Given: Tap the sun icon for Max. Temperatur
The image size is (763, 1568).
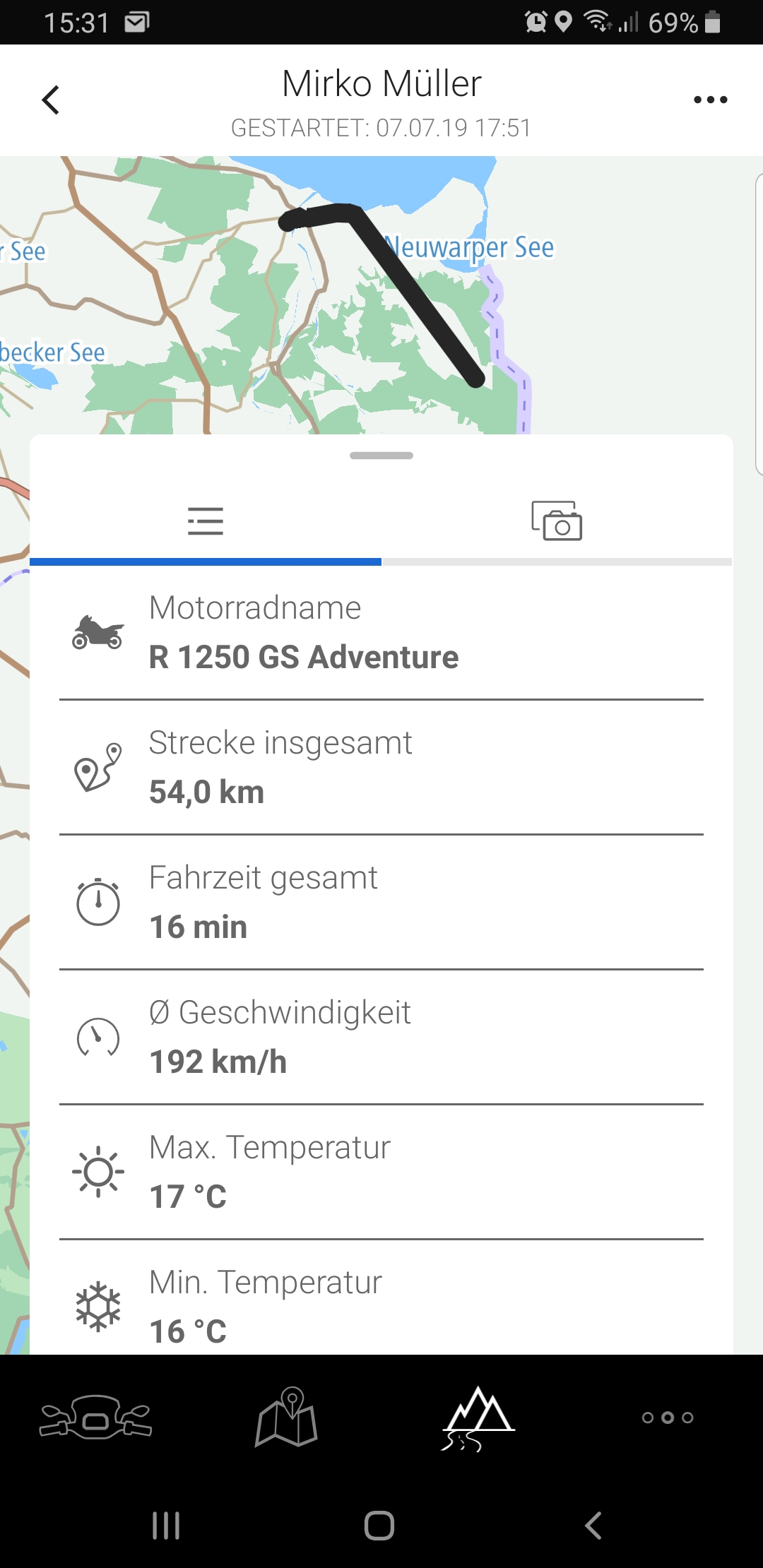Looking at the screenshot, I should coord(98,1172).
